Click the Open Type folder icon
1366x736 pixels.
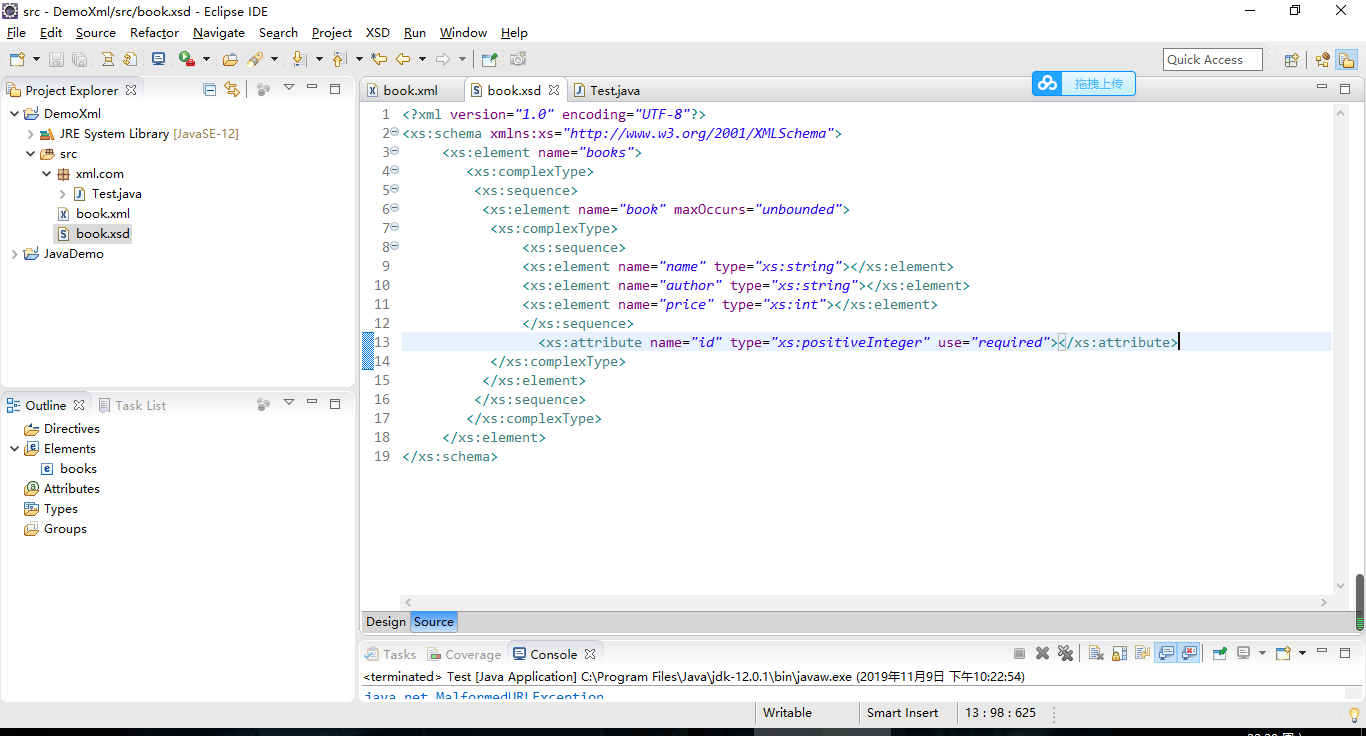pos(230,60)
